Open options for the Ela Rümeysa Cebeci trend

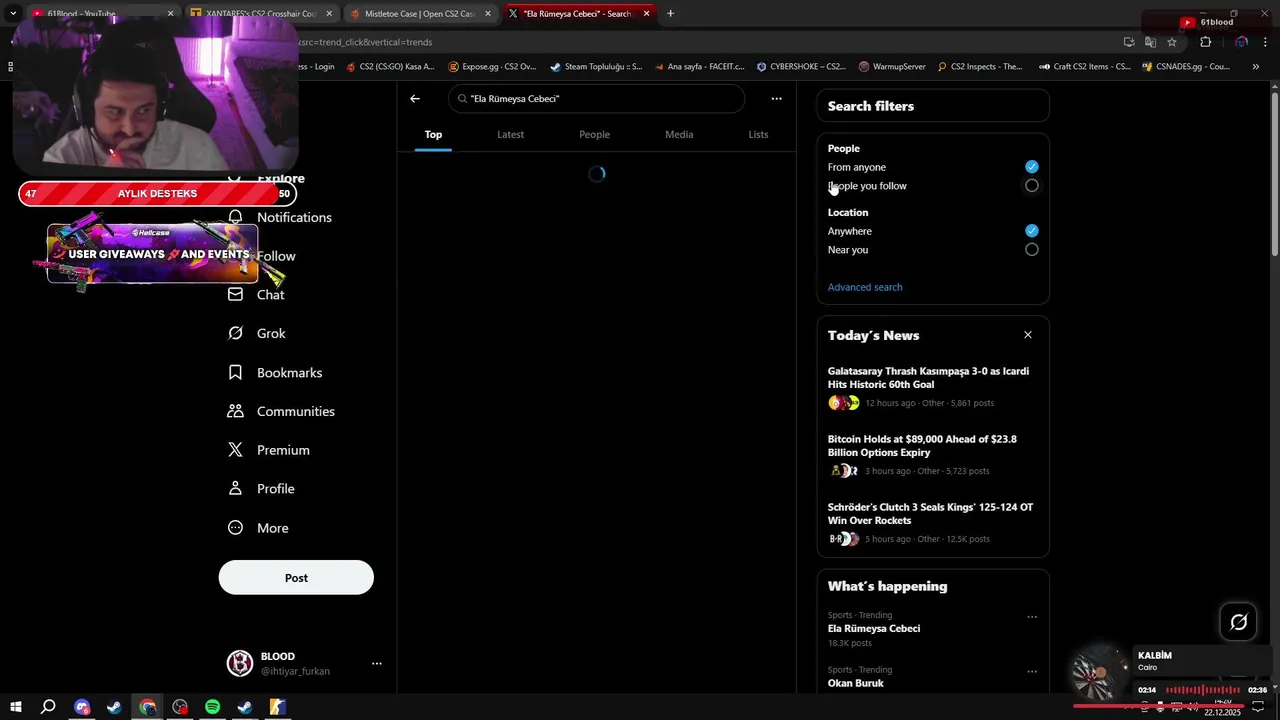[1032, 617]
